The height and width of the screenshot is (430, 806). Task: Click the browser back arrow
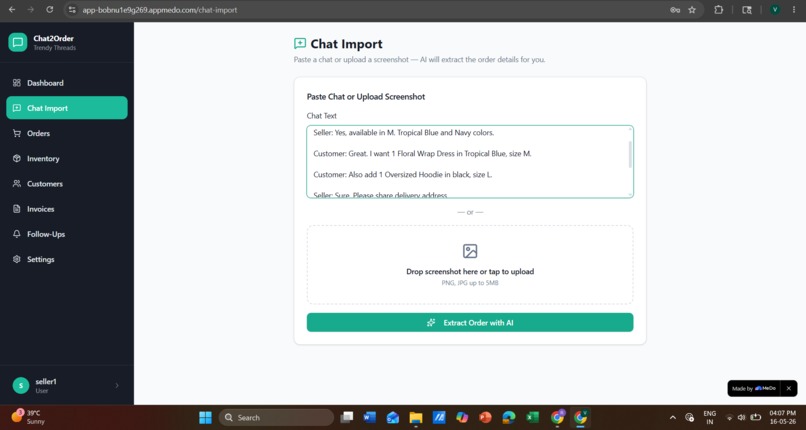[12, 10]
